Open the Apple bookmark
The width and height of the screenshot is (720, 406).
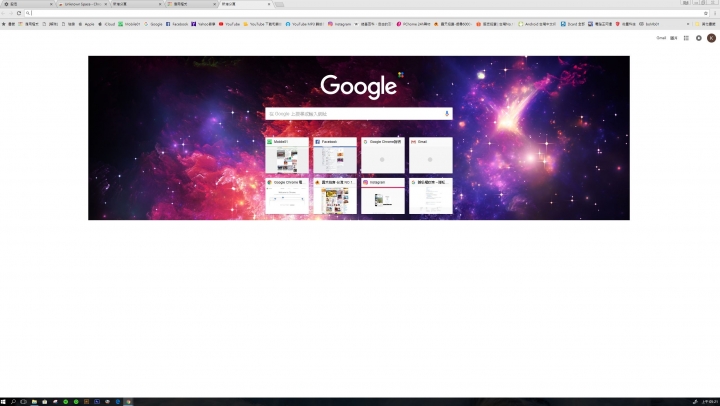click(86, 24)
